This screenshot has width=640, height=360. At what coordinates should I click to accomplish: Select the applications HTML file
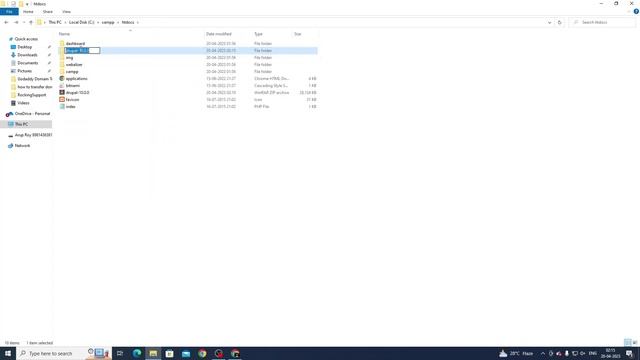click(x=76, y=78)
